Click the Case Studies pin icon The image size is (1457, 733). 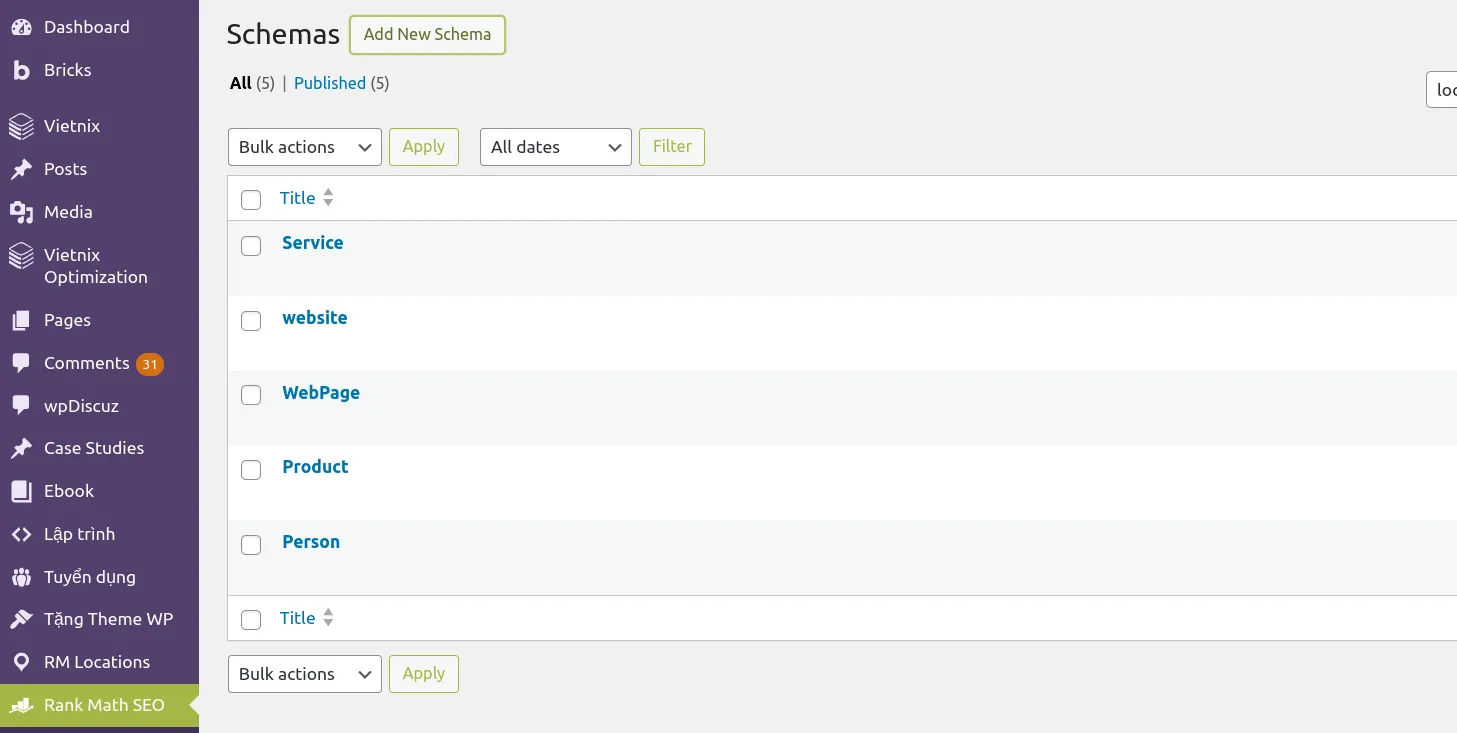tap(21, 448)
